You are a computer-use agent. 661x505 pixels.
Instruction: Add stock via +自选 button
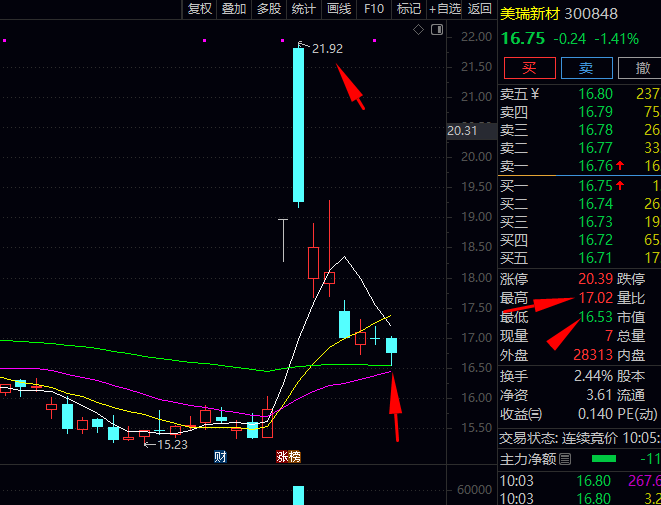pyautogui.click(x=445, y=9)
